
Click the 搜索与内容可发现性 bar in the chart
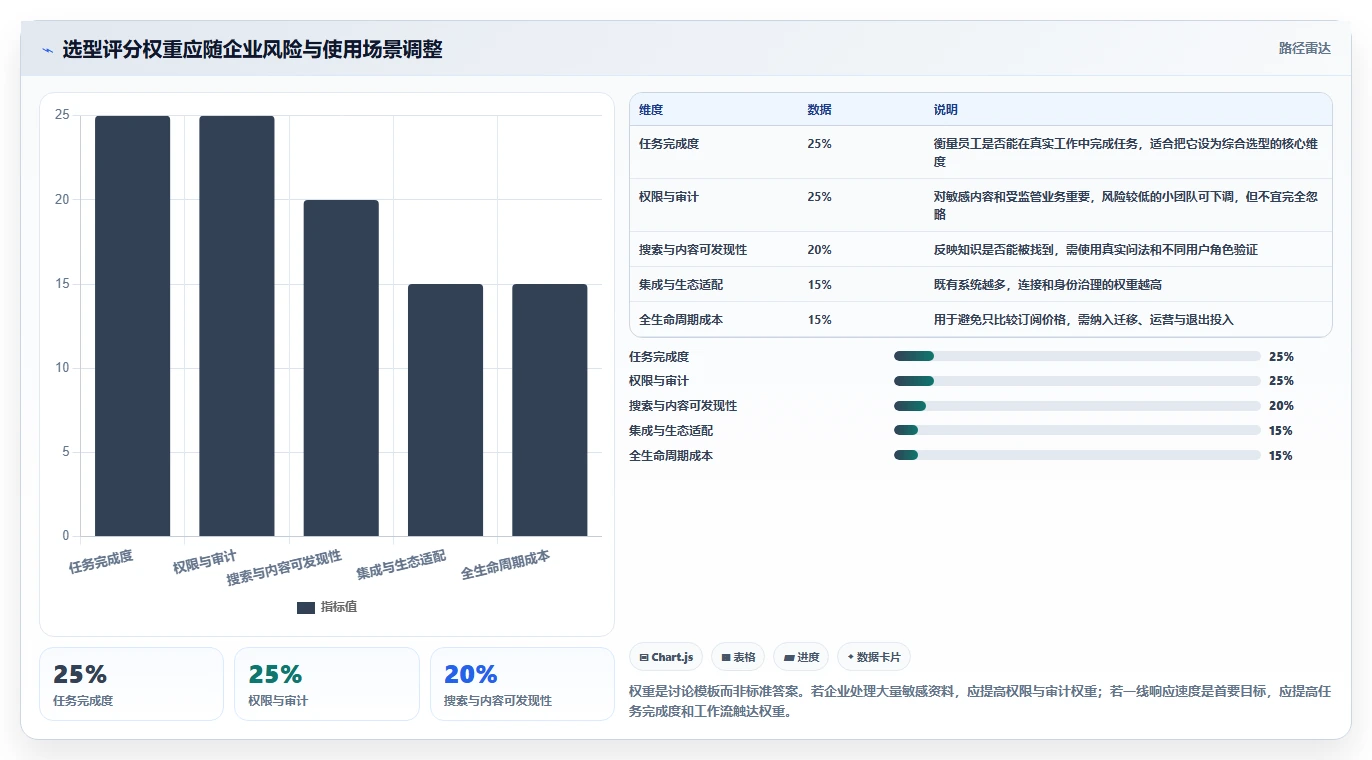(341, 368)
